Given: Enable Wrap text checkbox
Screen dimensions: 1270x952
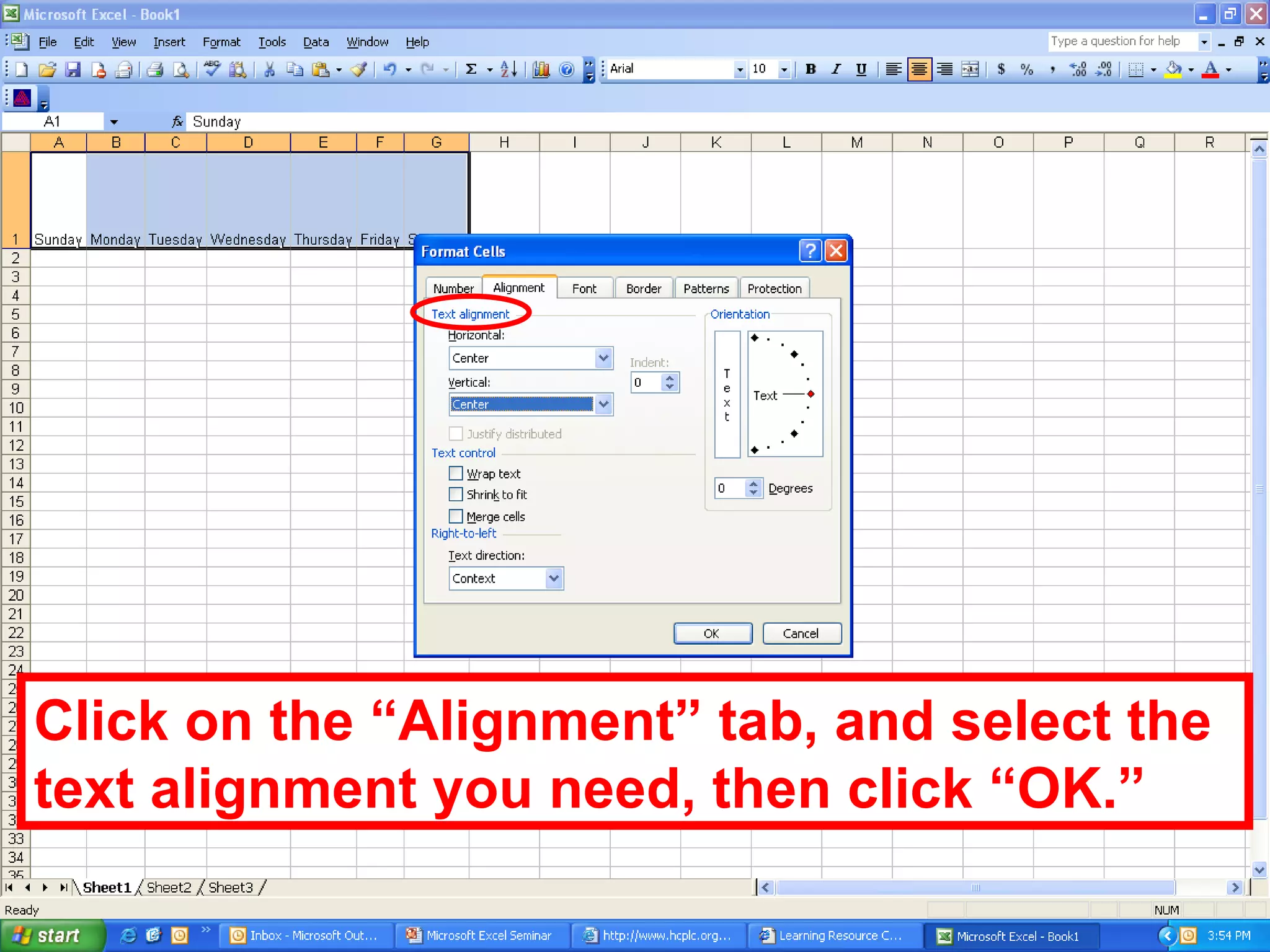Looking at the screenshot, I should (x=456, y=474).
